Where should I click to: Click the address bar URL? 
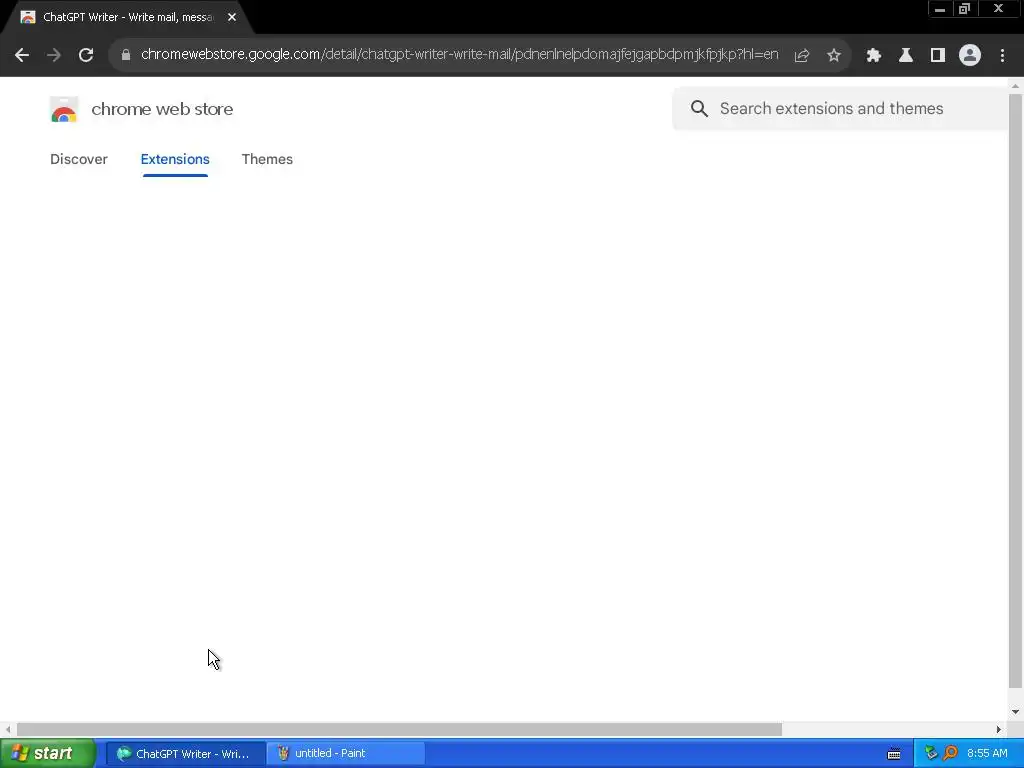[459, 54]
